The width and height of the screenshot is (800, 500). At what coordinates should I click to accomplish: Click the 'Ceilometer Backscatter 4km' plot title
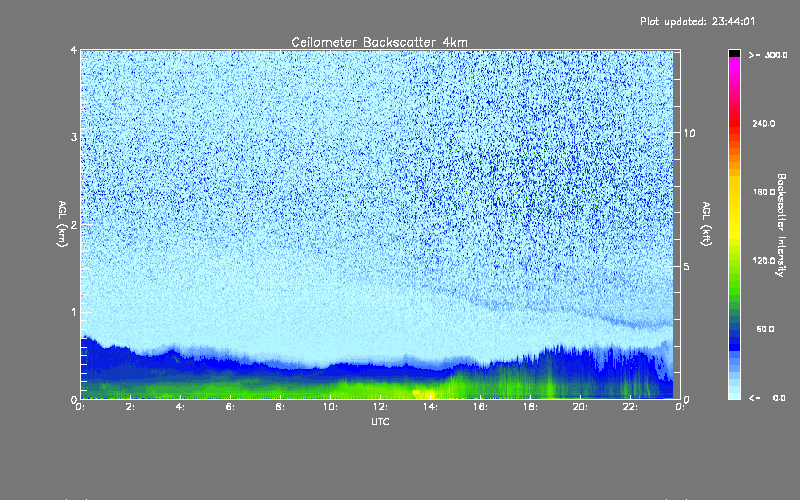coord(379,42)
